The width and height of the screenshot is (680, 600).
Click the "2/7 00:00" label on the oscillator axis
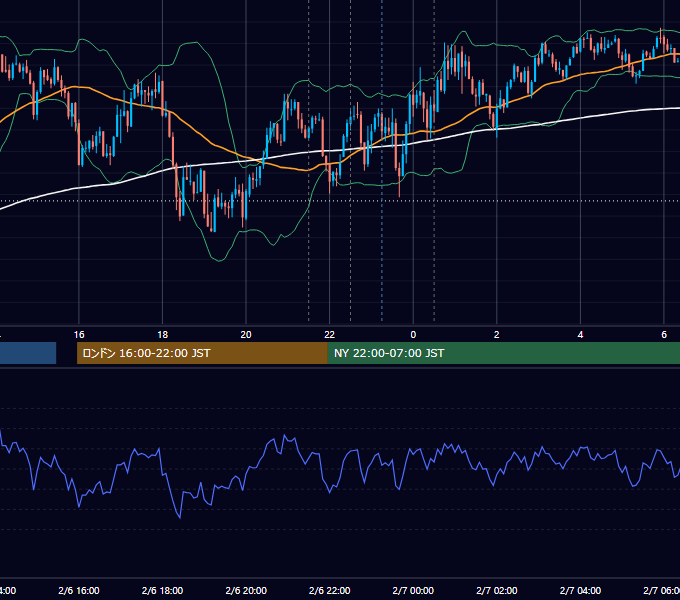[413, 590]
